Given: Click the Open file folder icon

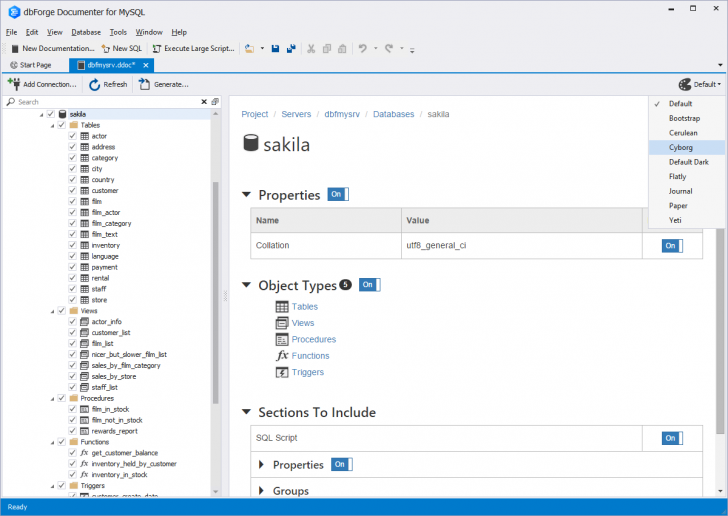Looking at the screenshot, I should click(250, 48).
